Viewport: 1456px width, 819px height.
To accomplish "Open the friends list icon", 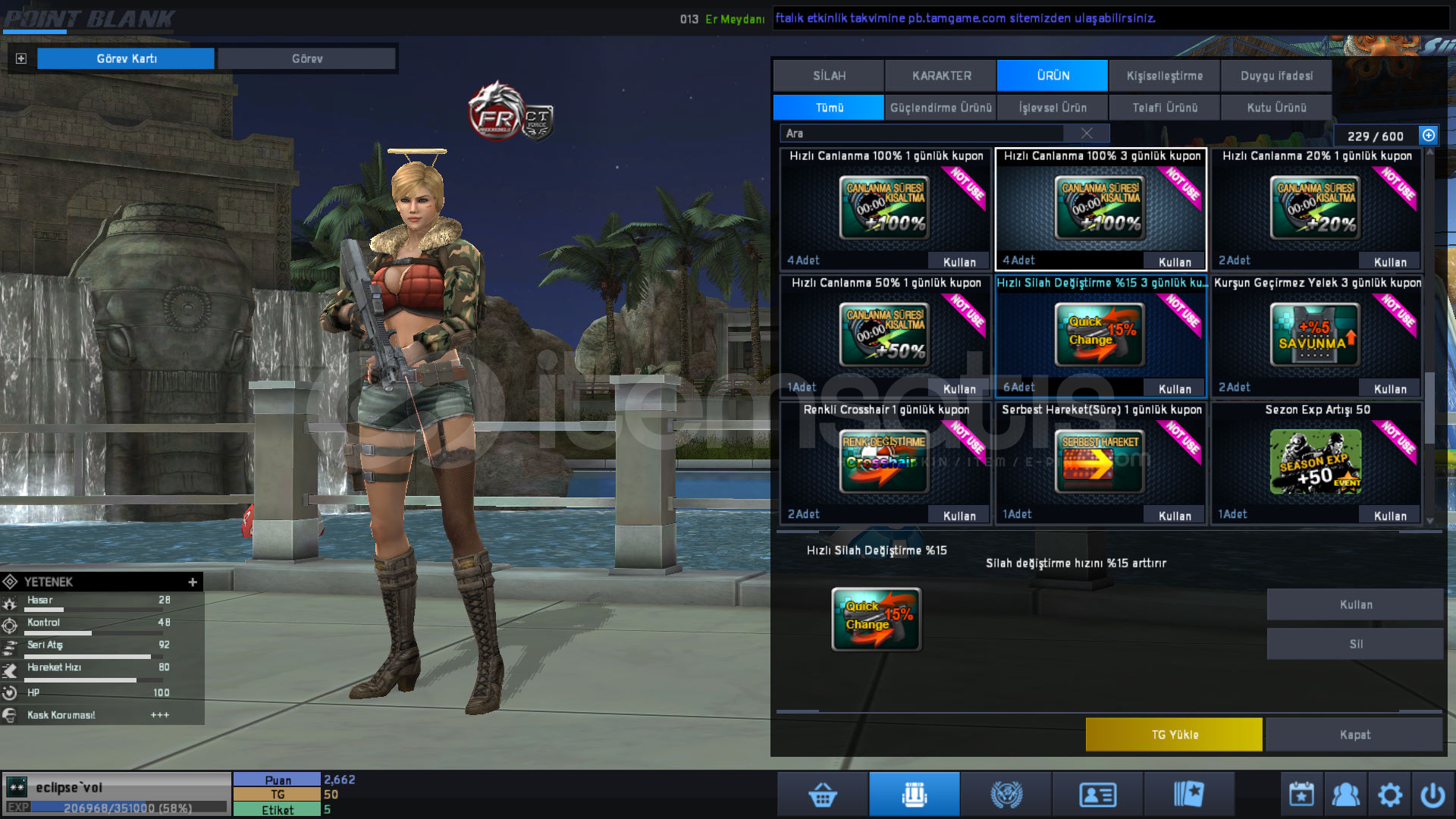I will coord(1346,794).
